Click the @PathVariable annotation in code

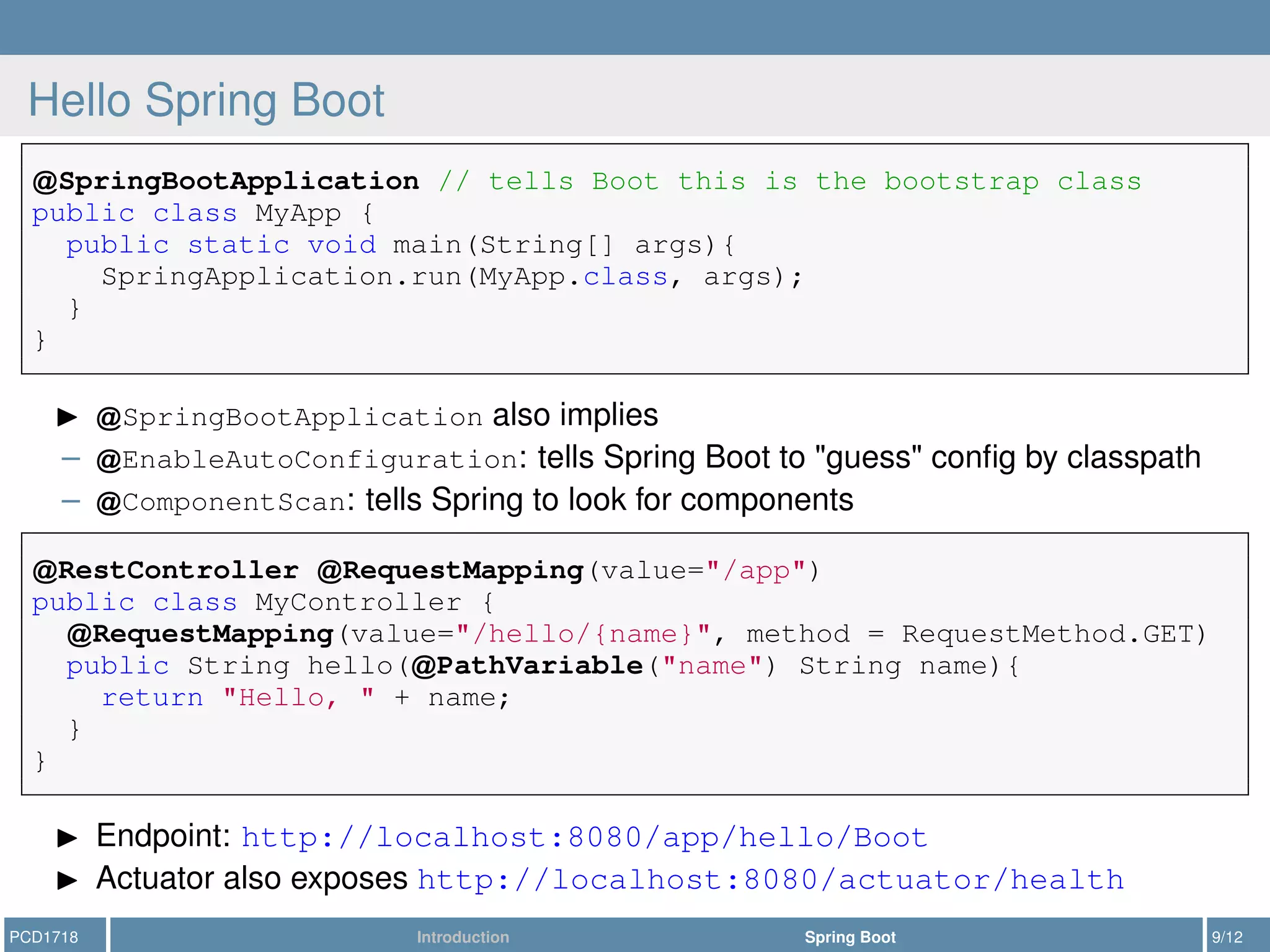coord(527,666)
